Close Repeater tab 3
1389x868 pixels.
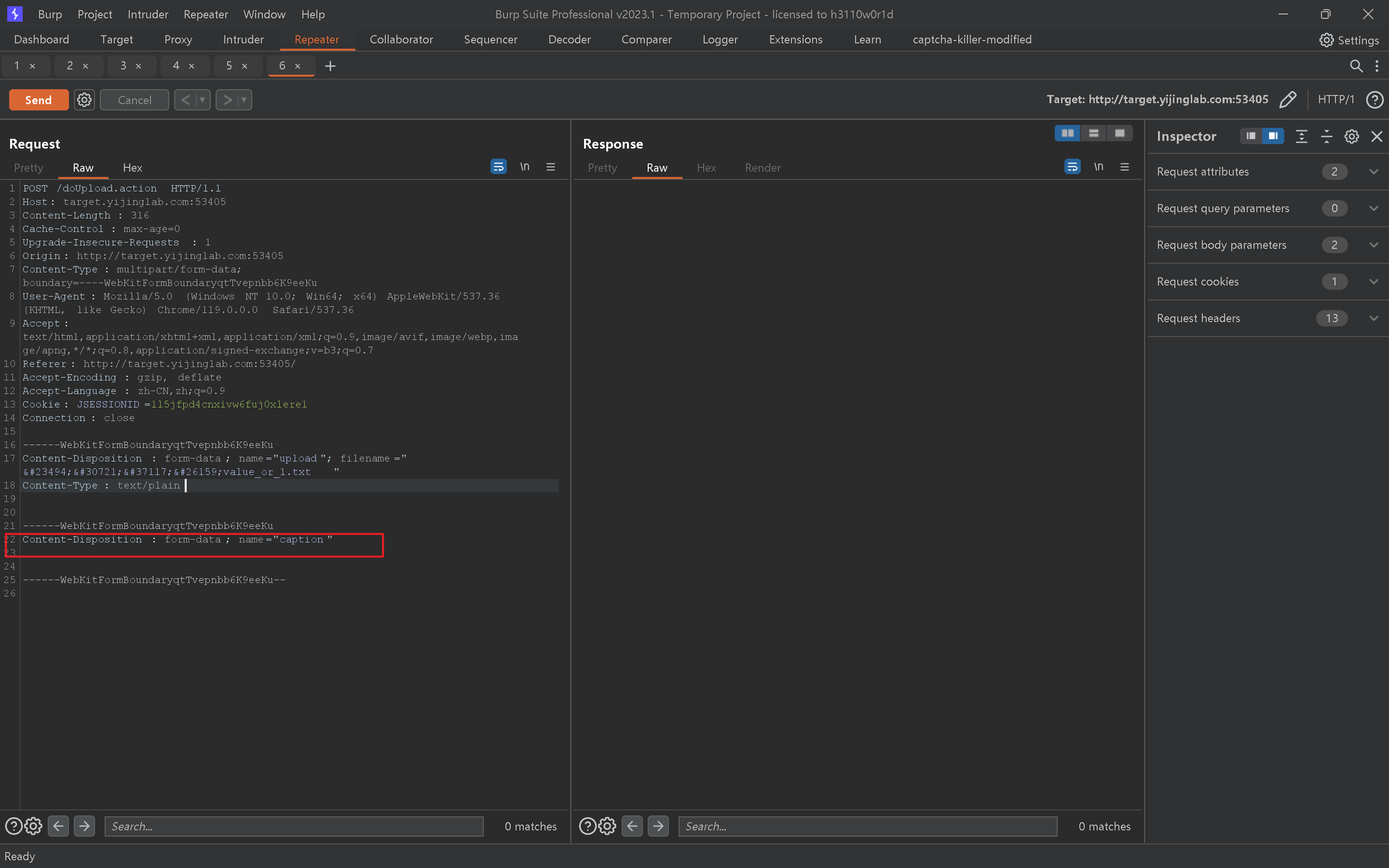(138, 66)
